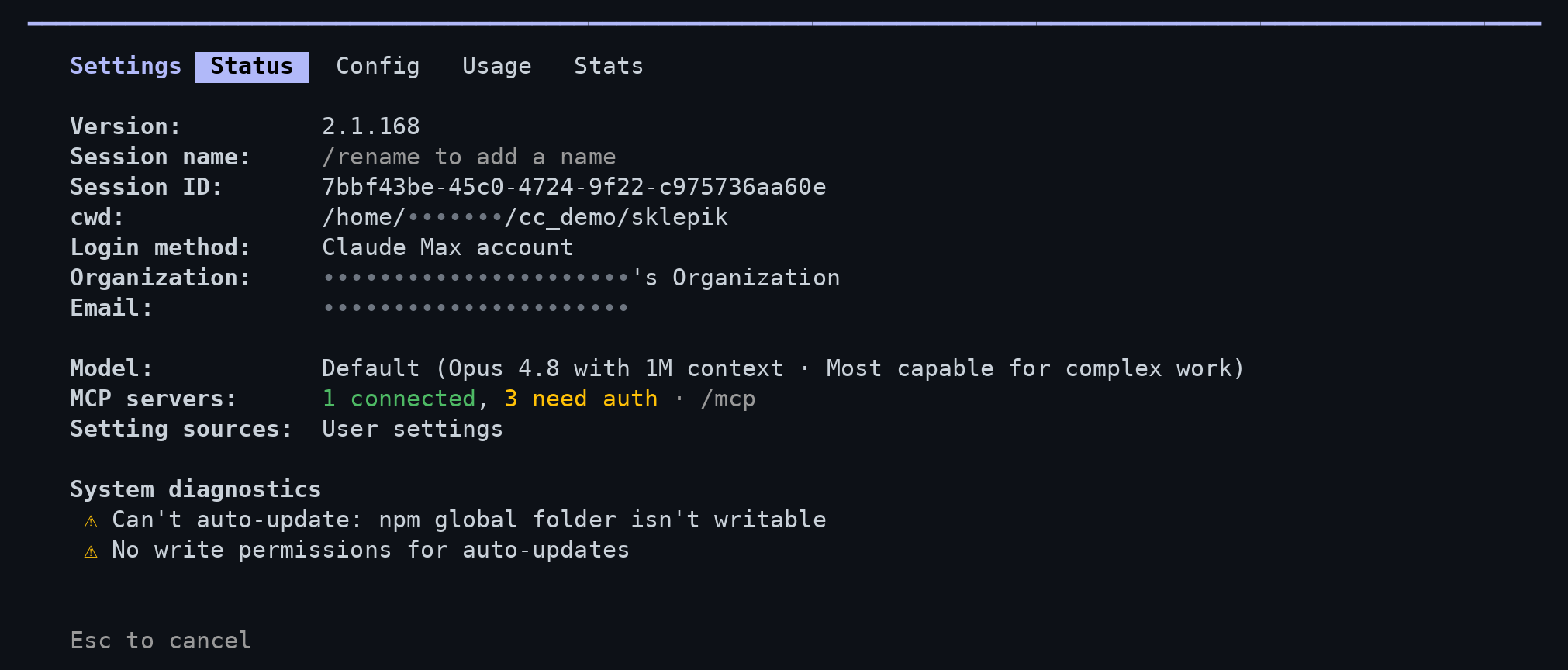Click the warning icon beside write permissions
This screenshot has width=1568, height=670.
click(91, 551)
